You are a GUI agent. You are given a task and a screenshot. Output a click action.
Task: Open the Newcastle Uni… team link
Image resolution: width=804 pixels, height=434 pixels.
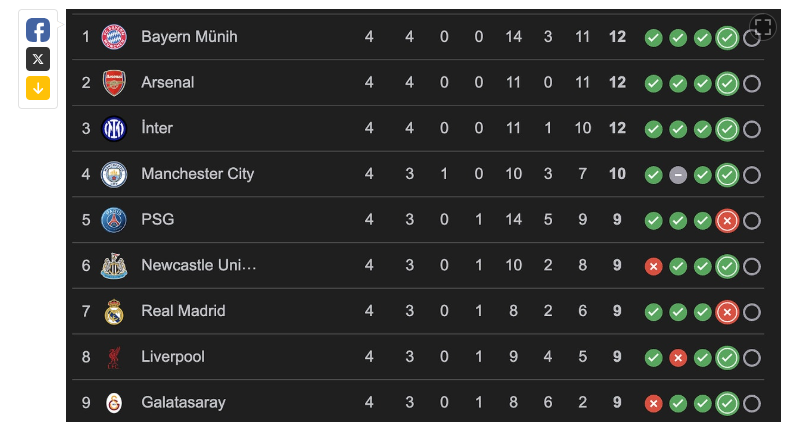(199, 266)
